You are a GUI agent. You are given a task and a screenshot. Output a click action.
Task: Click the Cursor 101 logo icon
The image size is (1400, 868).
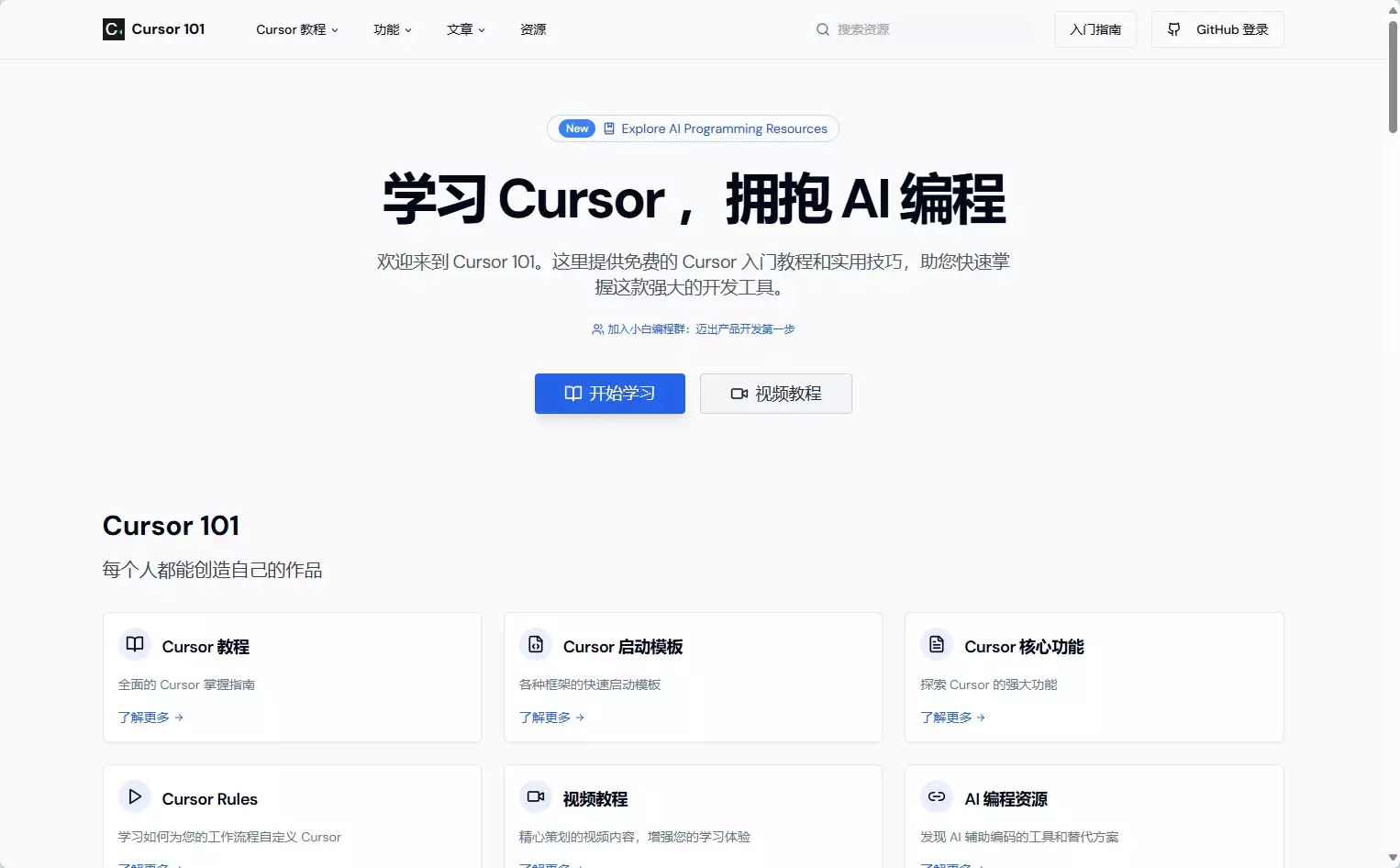[x=114, y=29]
